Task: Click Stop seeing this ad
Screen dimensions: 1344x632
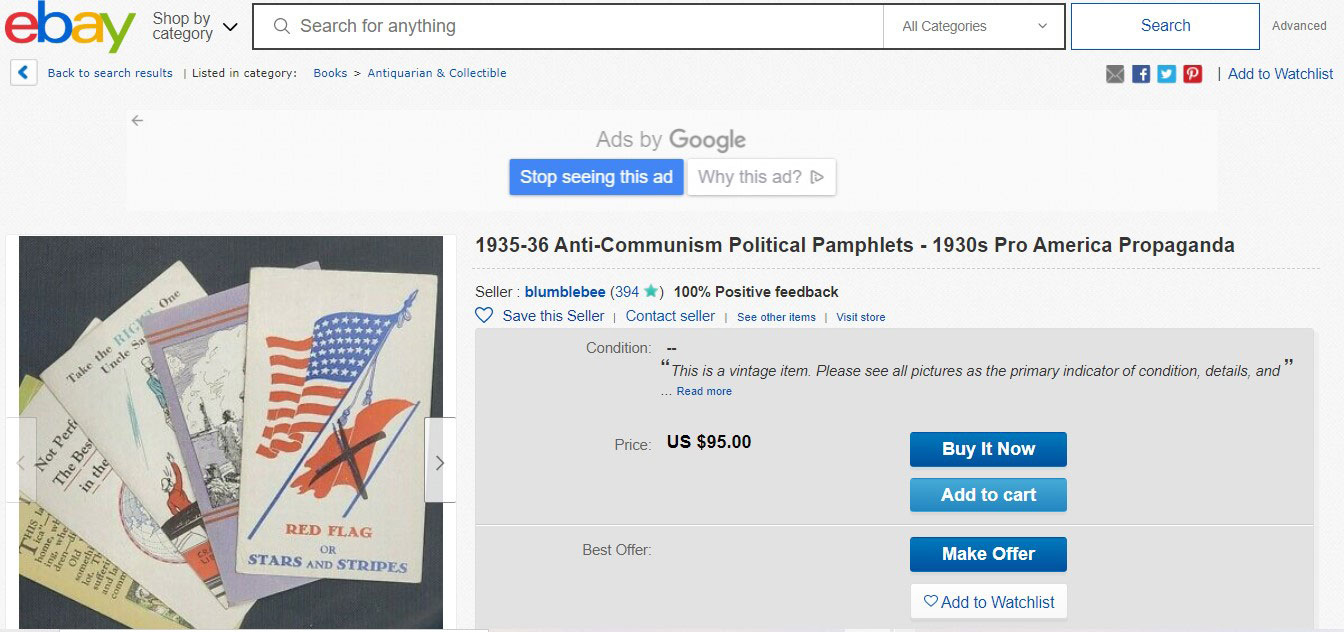Action: tap(596, 176)
